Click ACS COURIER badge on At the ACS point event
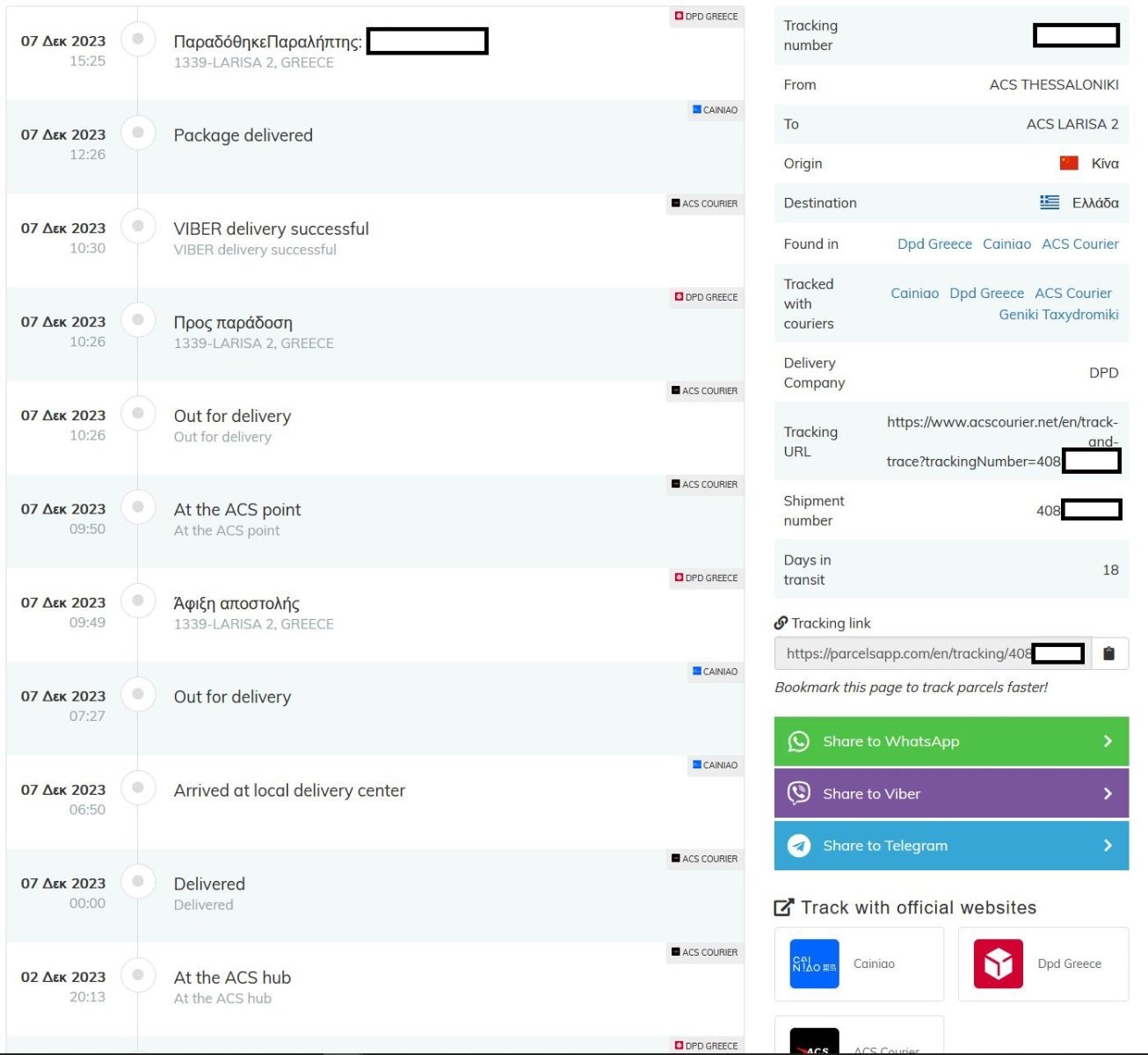Screen dimensions: 1148x1055 point(704,484)
